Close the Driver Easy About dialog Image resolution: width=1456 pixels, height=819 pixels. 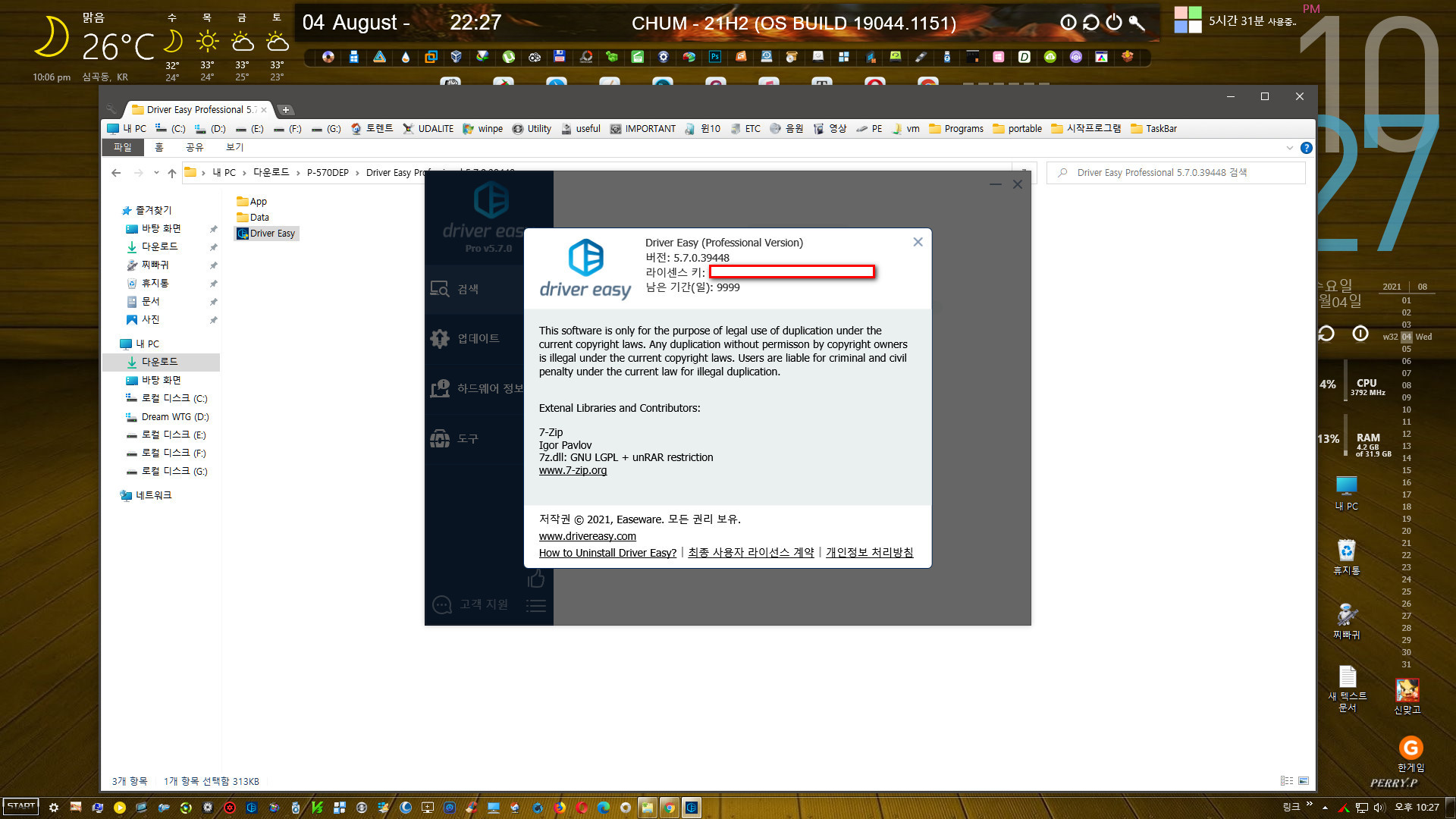918,242
